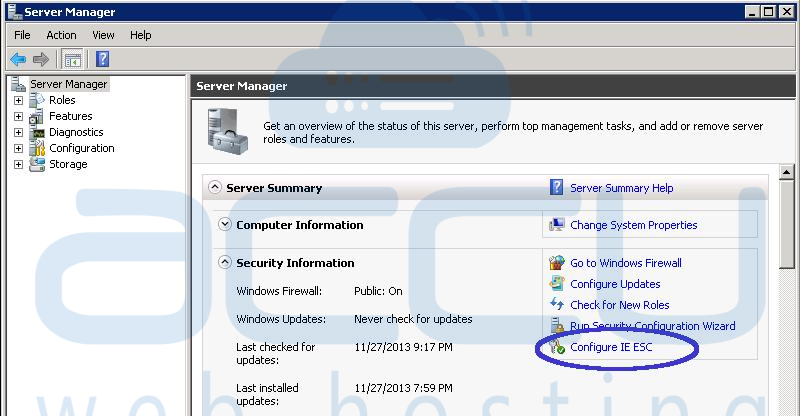Viewport: 800px width, 416px height.
Task: Click the 'Last installed updates:' label
Action: (267, 394)
